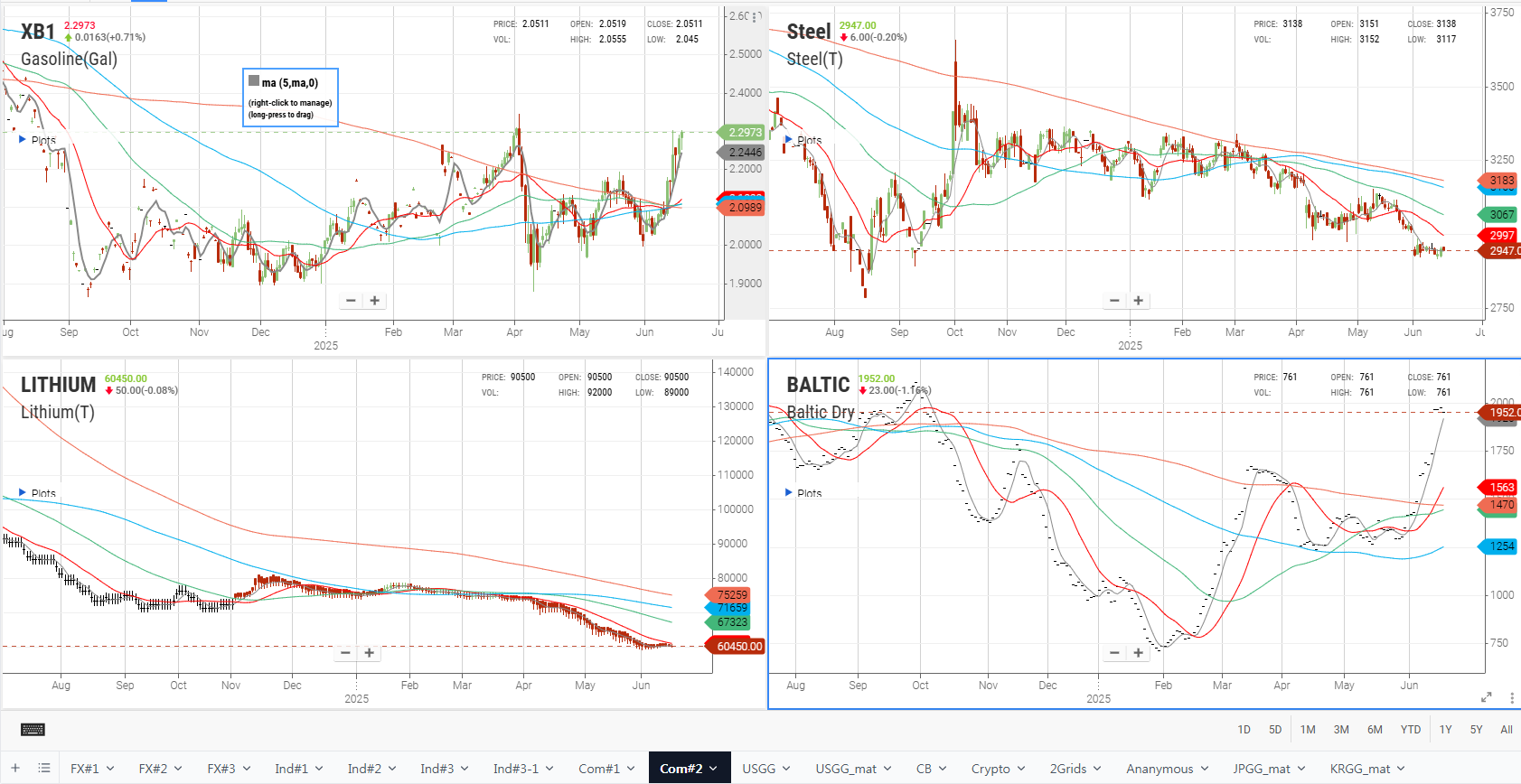Click the Steel symbol title
This screenshot has width=1521, height=784.
pyautogui.click(x=809, y=32)
